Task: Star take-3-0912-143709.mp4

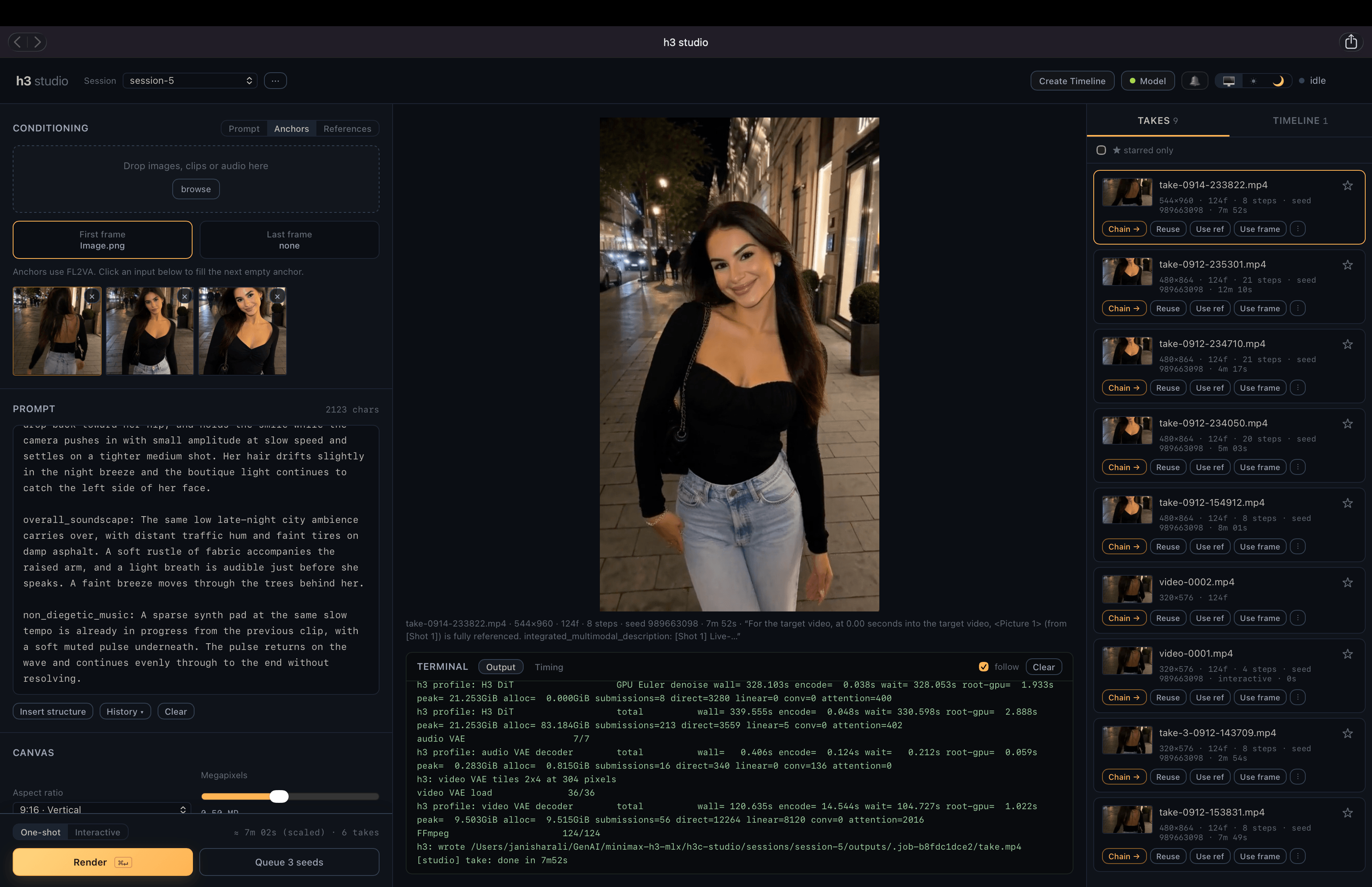Action: [x=1347, y=734]
